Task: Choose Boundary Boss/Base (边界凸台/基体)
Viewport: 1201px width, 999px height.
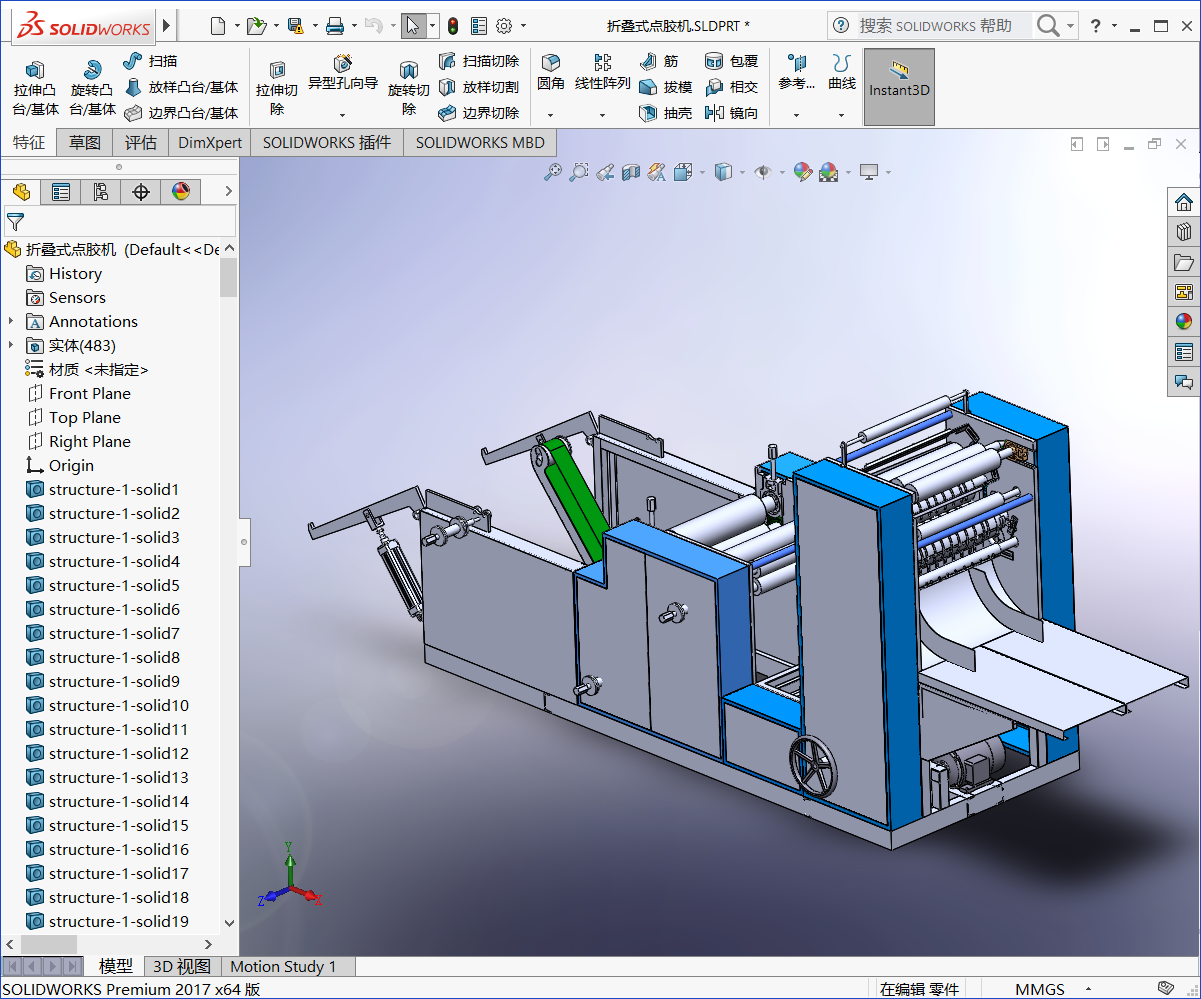Action: click(181, 113)
